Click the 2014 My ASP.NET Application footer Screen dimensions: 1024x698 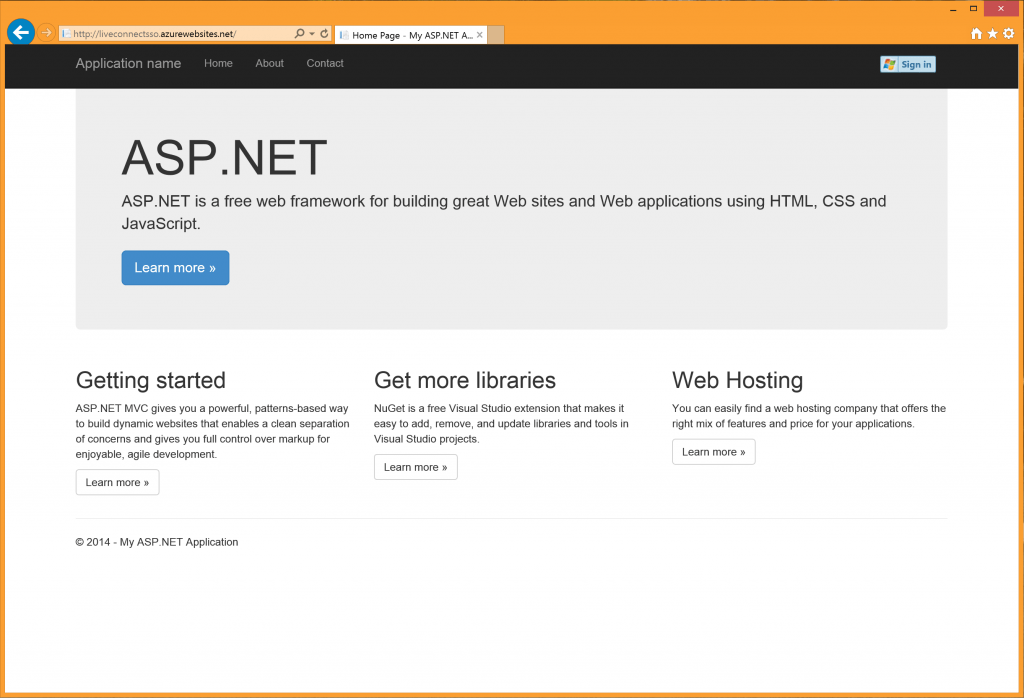pos(157,542)
